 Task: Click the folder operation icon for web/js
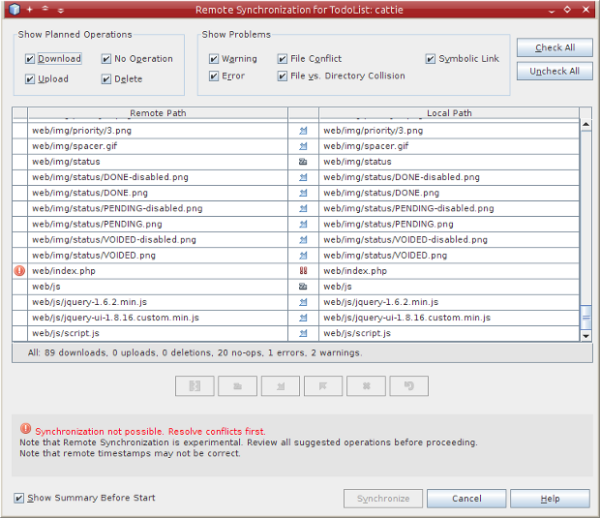pyautogui.click(x=302, y=286)
